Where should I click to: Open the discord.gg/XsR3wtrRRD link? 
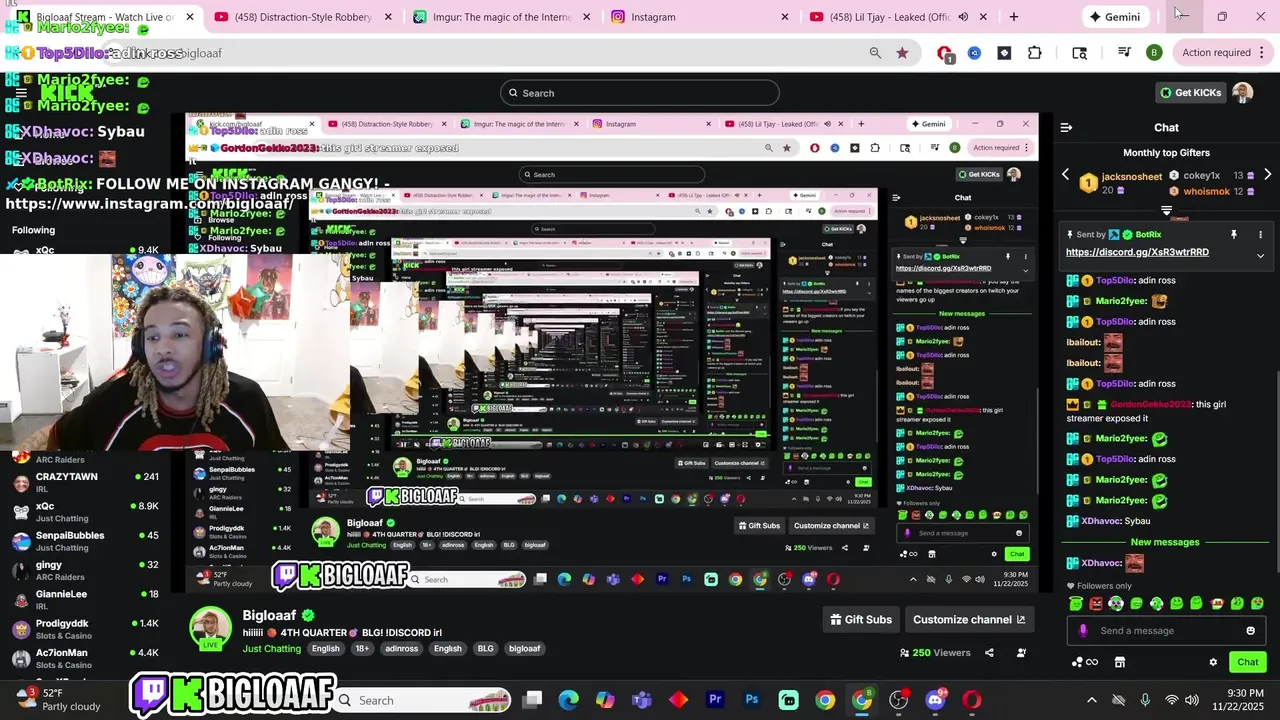[x=1137, y=252]
